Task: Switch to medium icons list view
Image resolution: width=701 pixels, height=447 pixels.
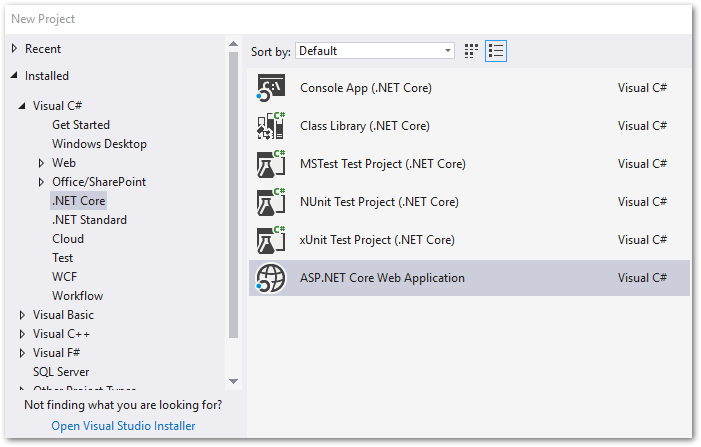Action: [x=496, y=51]
